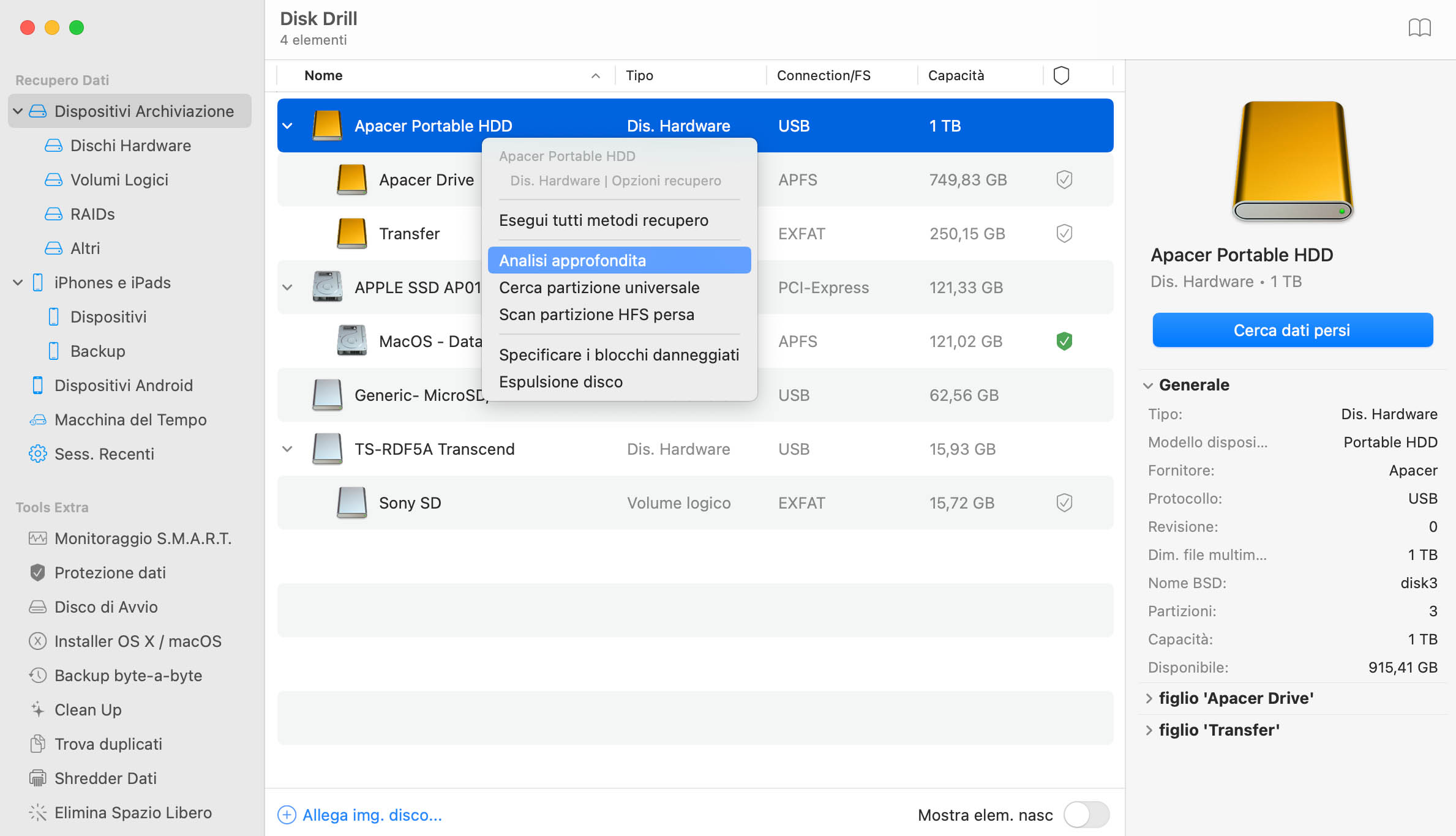
Task: Sort by Nome column arrow
Action: [595, 76]
